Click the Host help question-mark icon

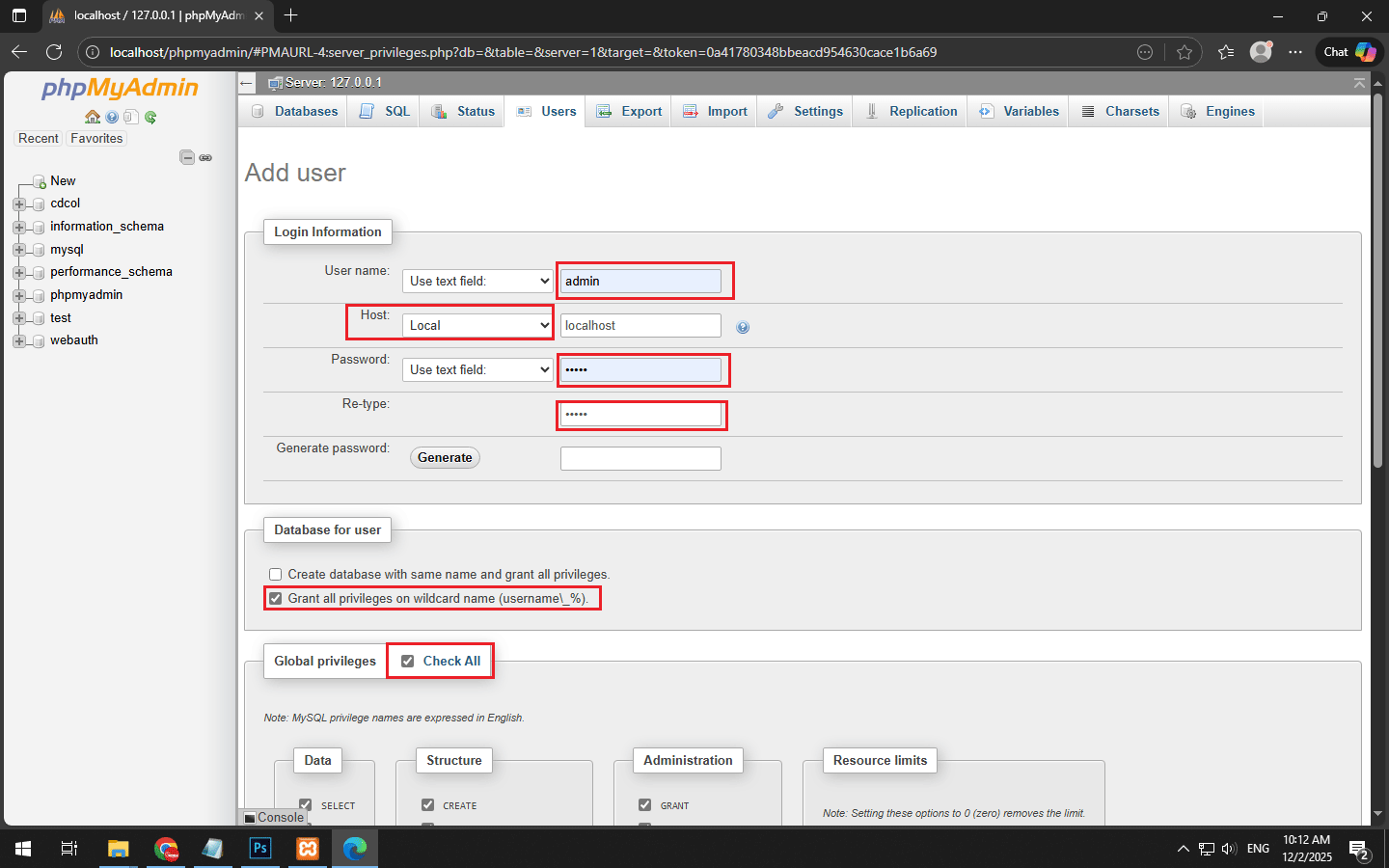[x=743, y=327]
